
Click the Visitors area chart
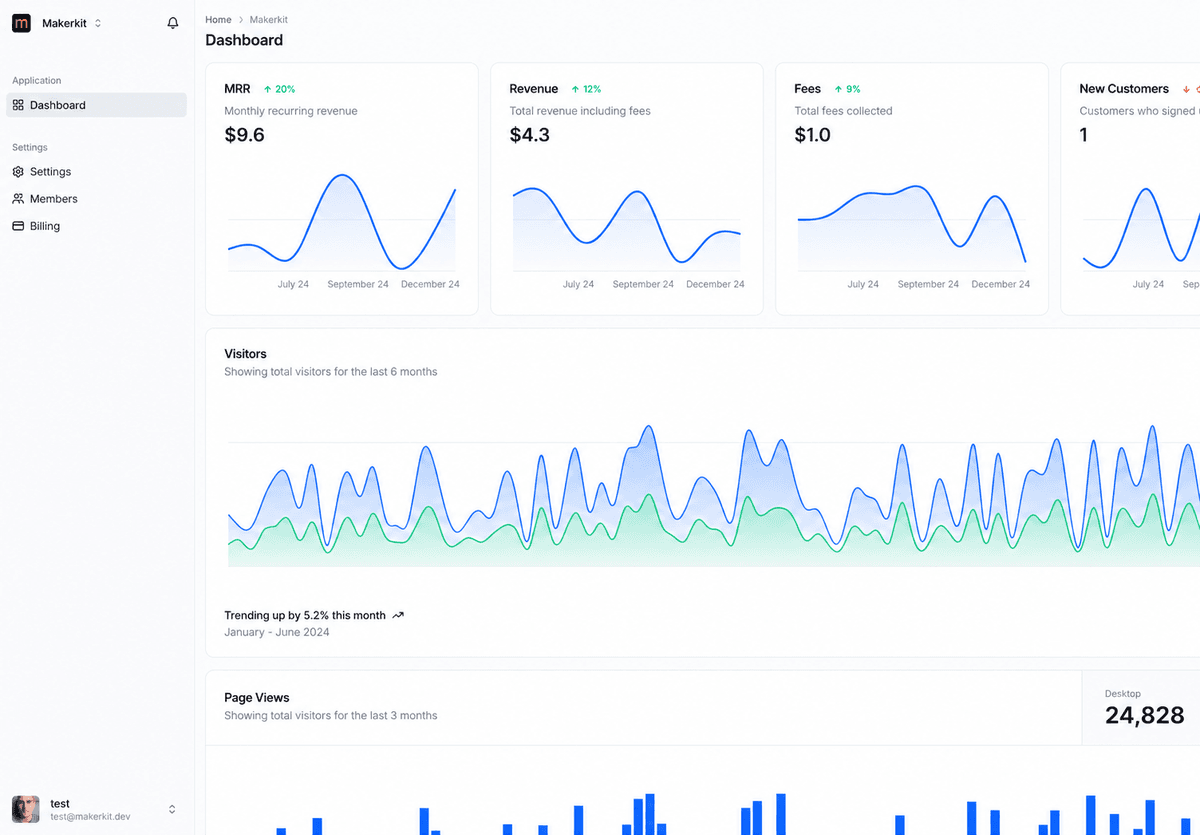(x=713, y=495)
